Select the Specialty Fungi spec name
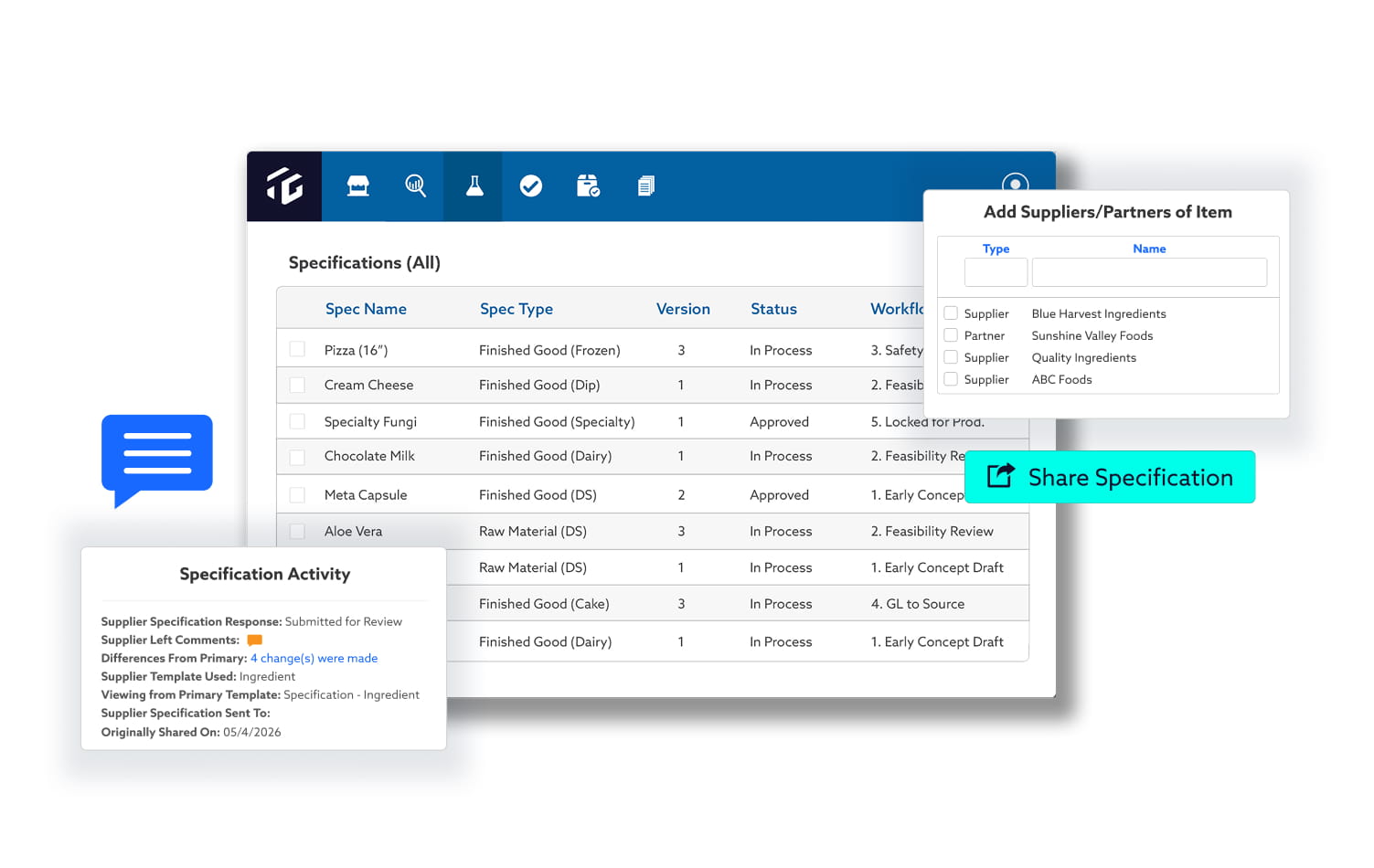Viewport: 1374px width, 868px height. pos(370,421)
